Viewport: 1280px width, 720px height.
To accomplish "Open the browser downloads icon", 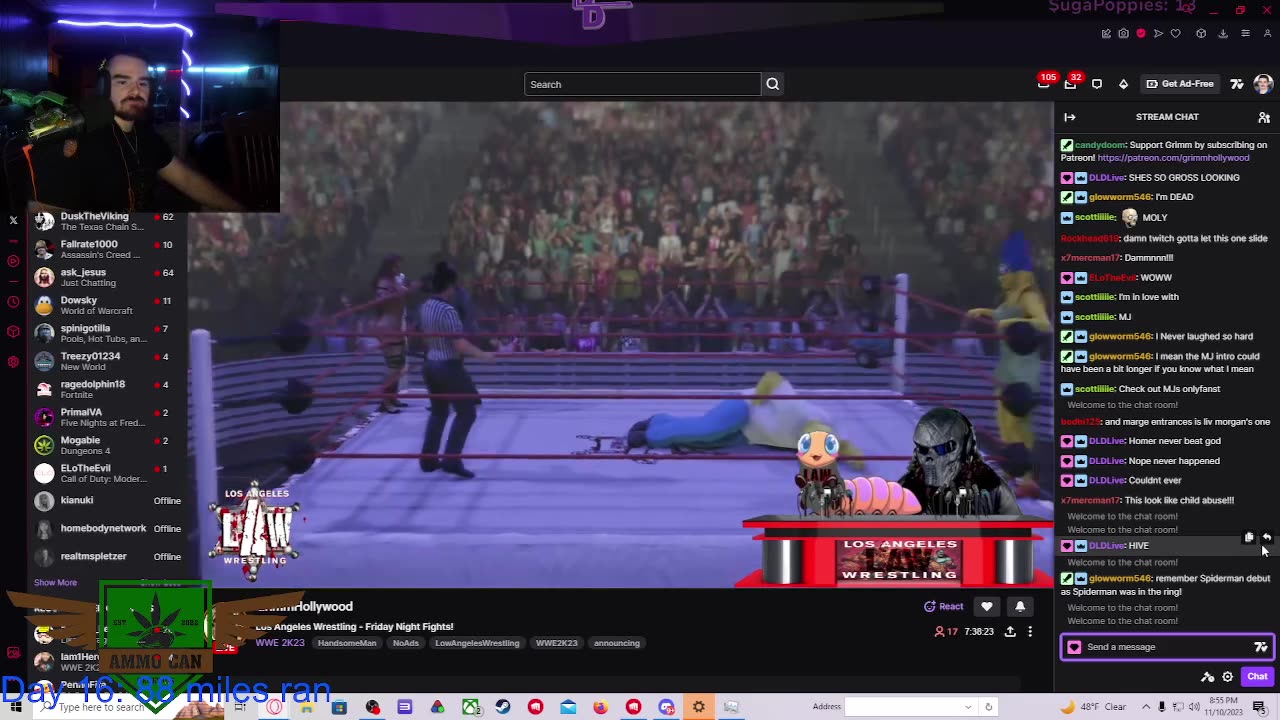I will [x=1223, y=33].
